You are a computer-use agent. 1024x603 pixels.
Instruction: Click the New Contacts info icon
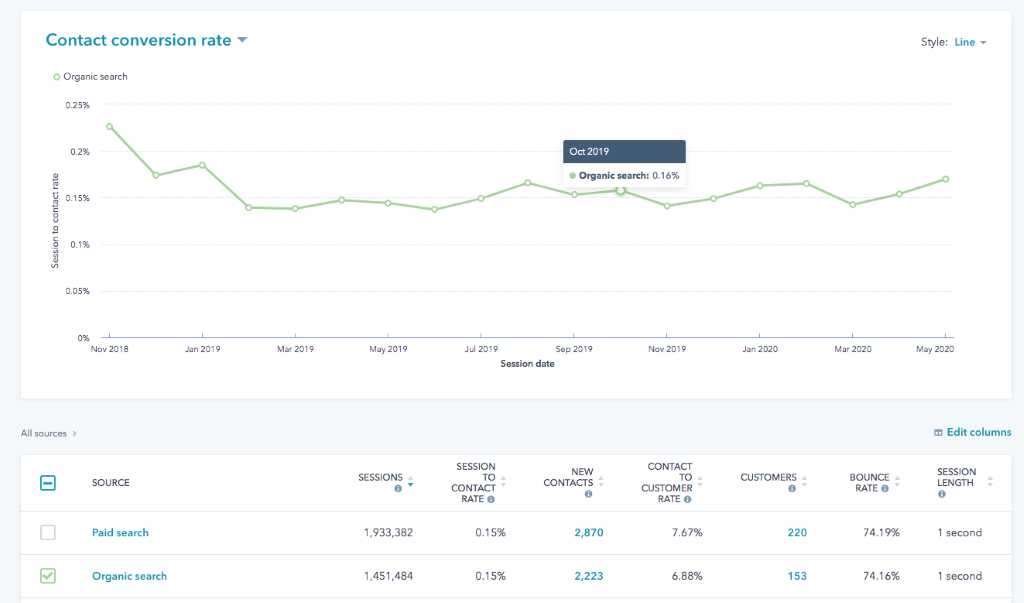tap(588, 494)
